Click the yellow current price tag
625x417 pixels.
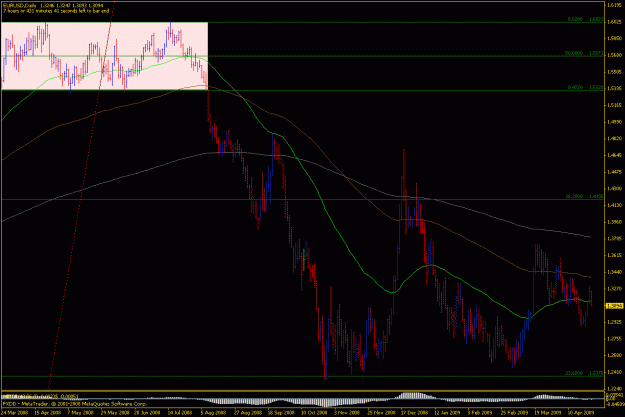pyautogui.click(x=614, y=306)
